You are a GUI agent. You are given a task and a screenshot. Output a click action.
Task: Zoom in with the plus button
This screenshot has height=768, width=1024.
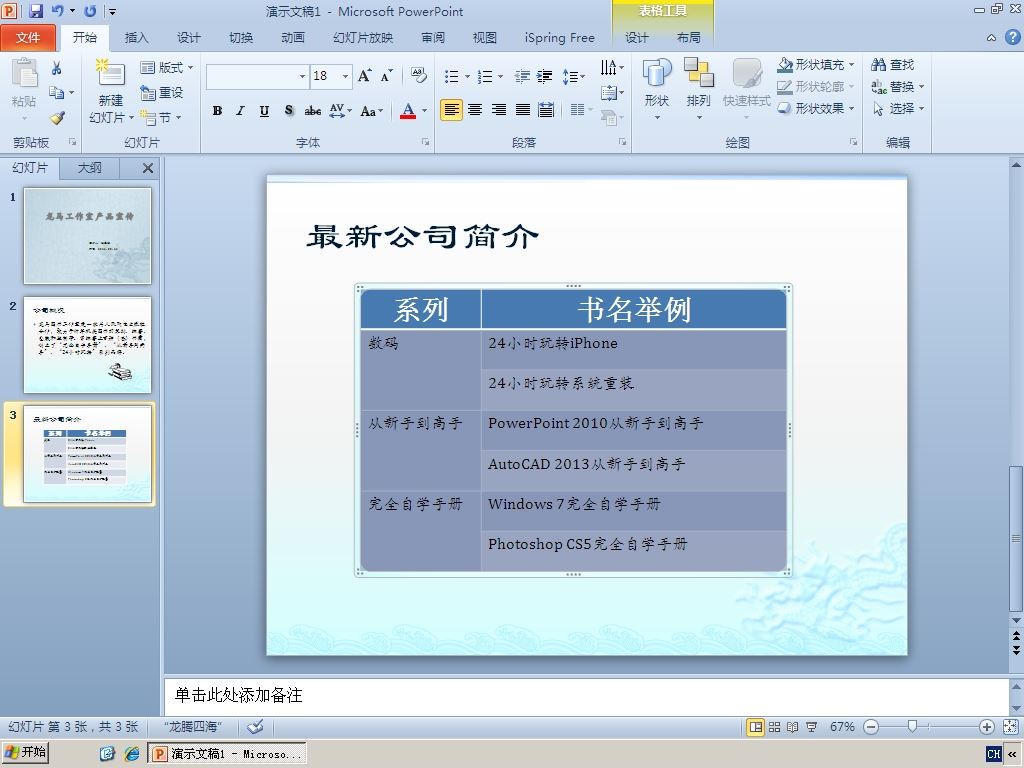click(987, 727)
